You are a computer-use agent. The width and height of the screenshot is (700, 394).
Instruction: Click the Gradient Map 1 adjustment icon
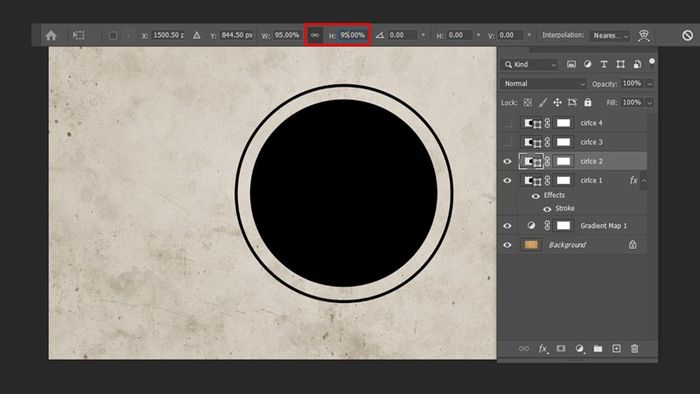[531, 226]
